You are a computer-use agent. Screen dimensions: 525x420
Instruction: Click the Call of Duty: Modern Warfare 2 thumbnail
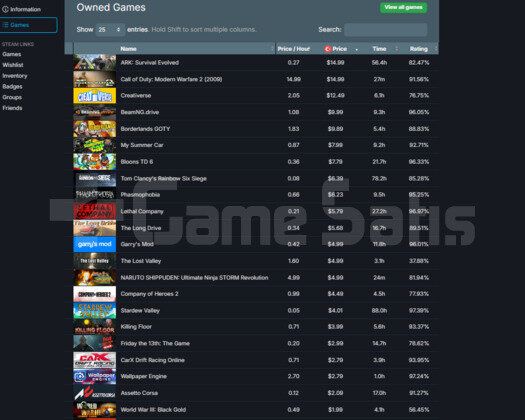coord(95,79)
